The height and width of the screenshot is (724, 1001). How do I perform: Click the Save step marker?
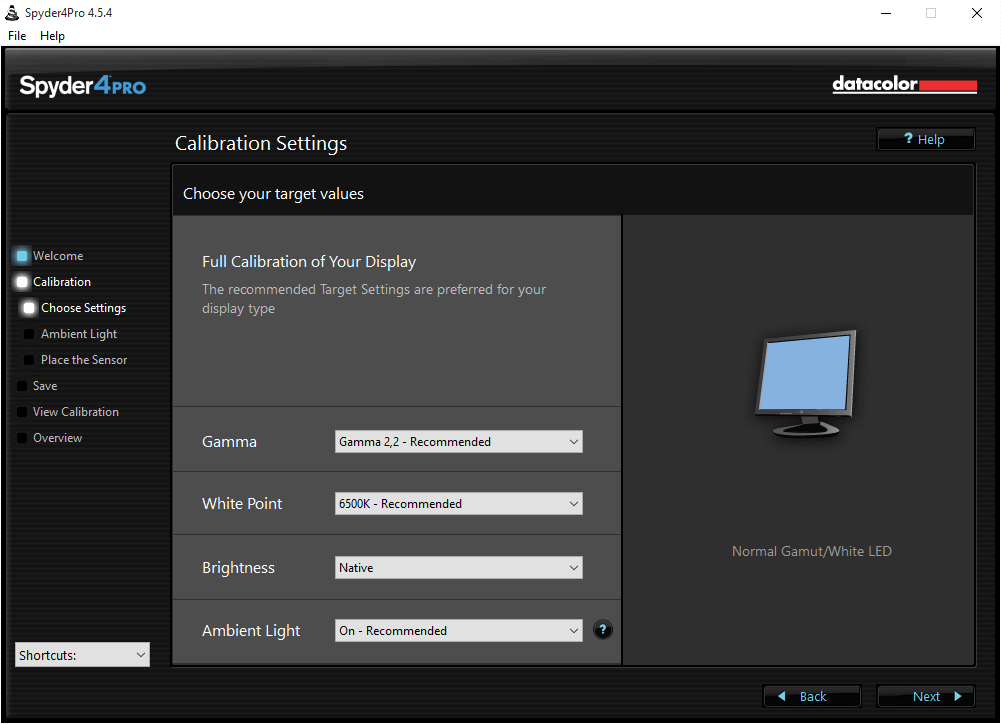coord(22,386)
